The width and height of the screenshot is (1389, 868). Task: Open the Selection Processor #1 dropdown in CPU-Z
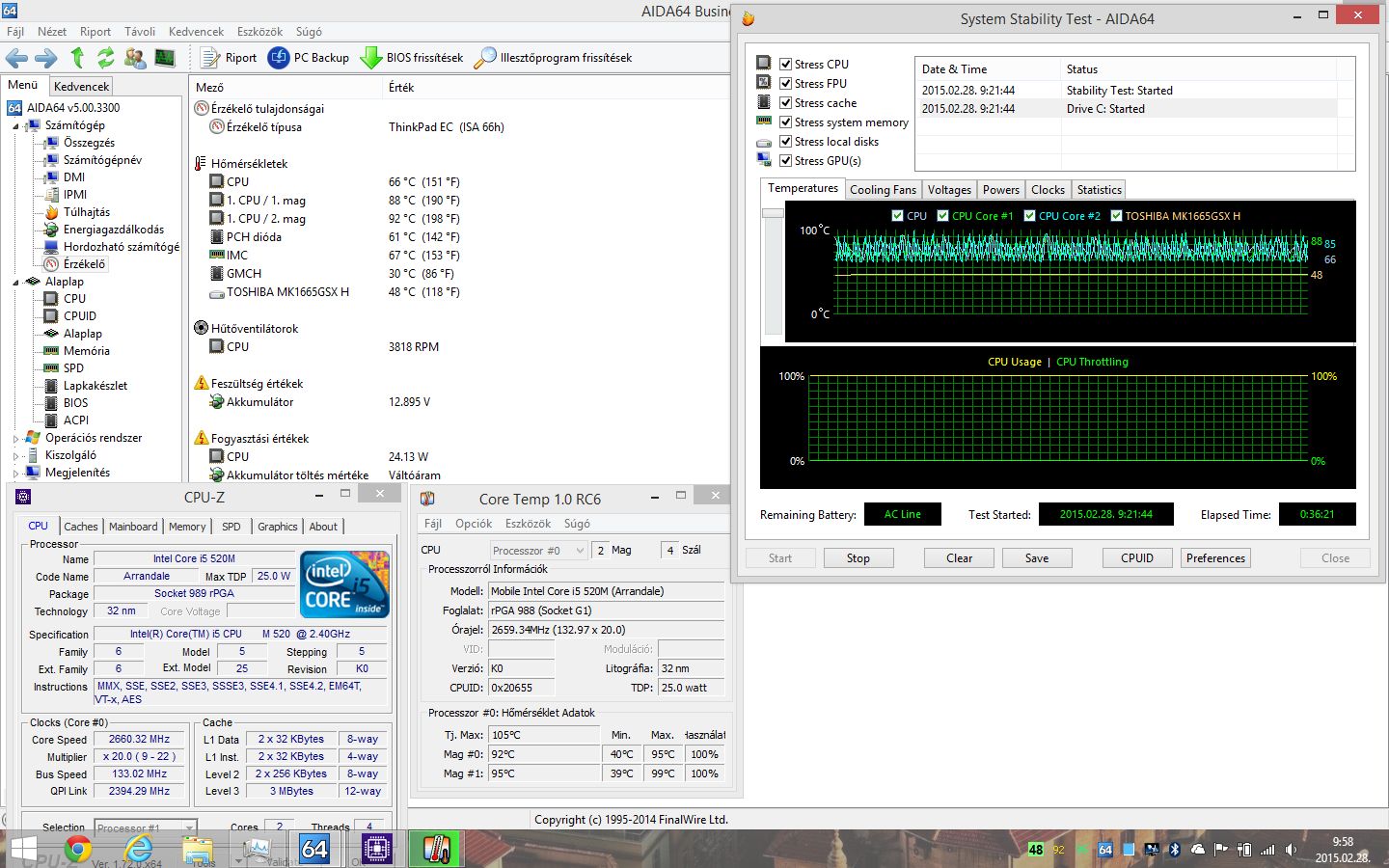(x=146, y=827)
